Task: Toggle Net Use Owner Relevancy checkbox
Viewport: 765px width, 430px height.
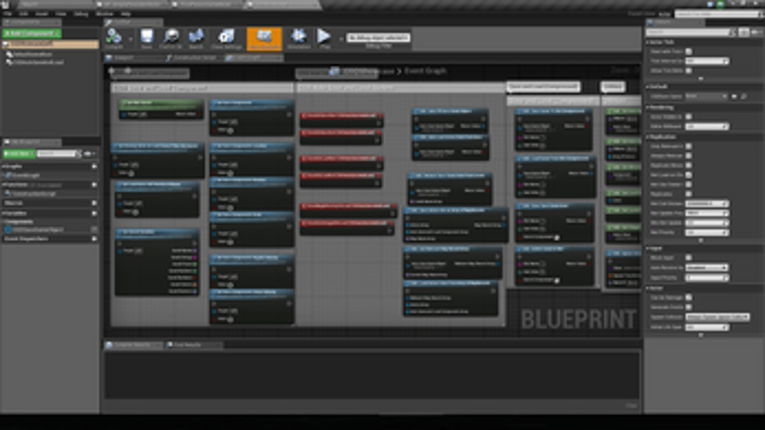Action: click(x=688, y=184)
